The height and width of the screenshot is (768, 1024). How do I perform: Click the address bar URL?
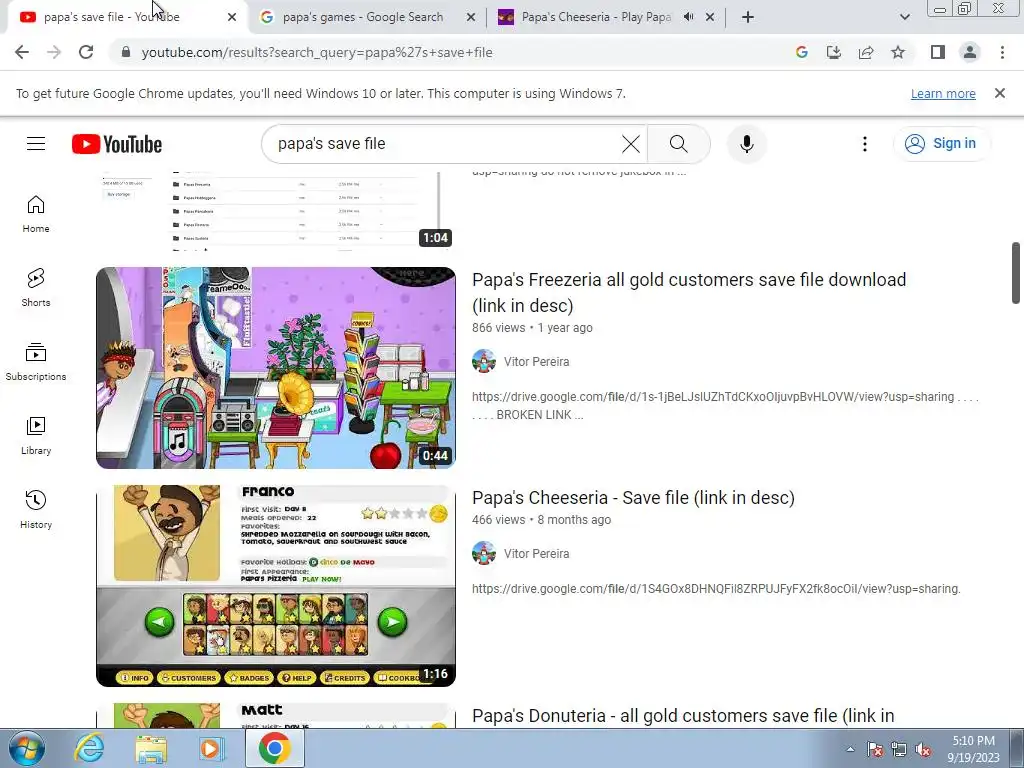coord(317,52)
